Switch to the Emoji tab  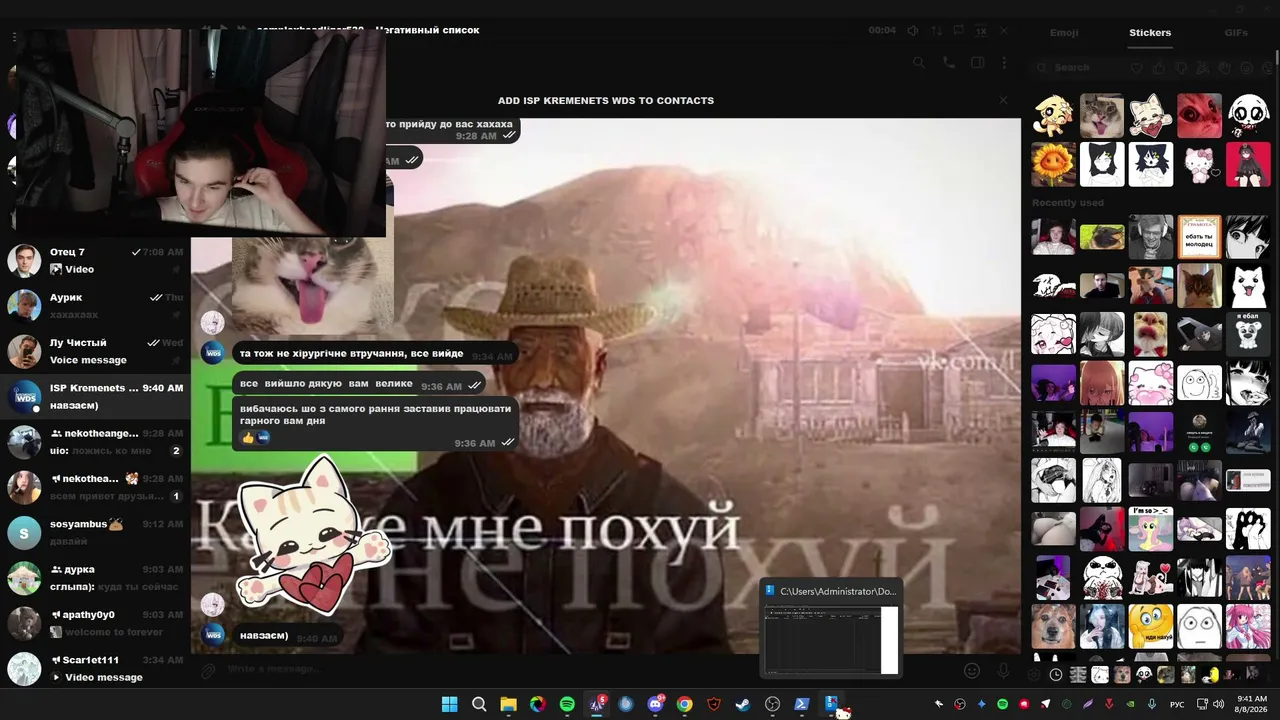click(1064, 33)
